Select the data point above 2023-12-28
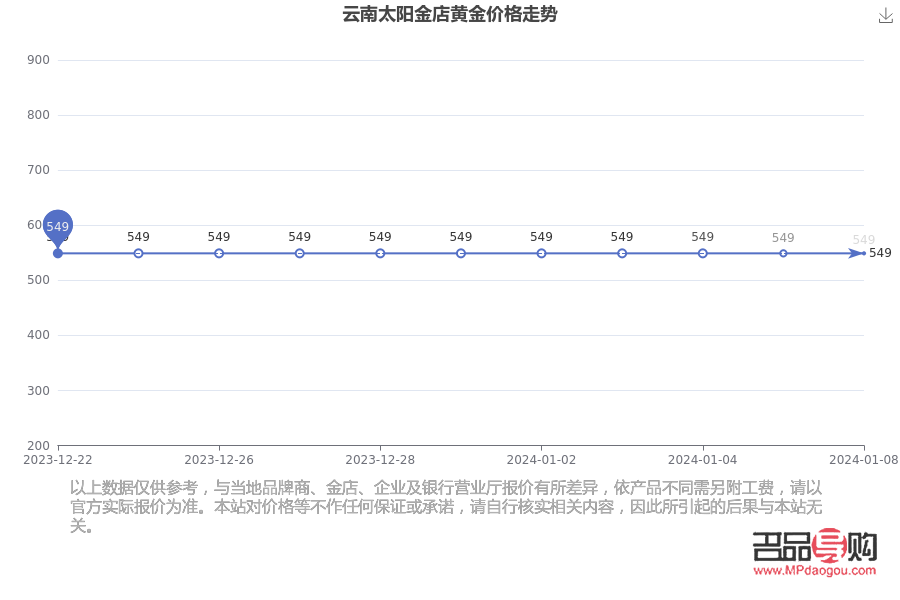 tap(380, 253)
